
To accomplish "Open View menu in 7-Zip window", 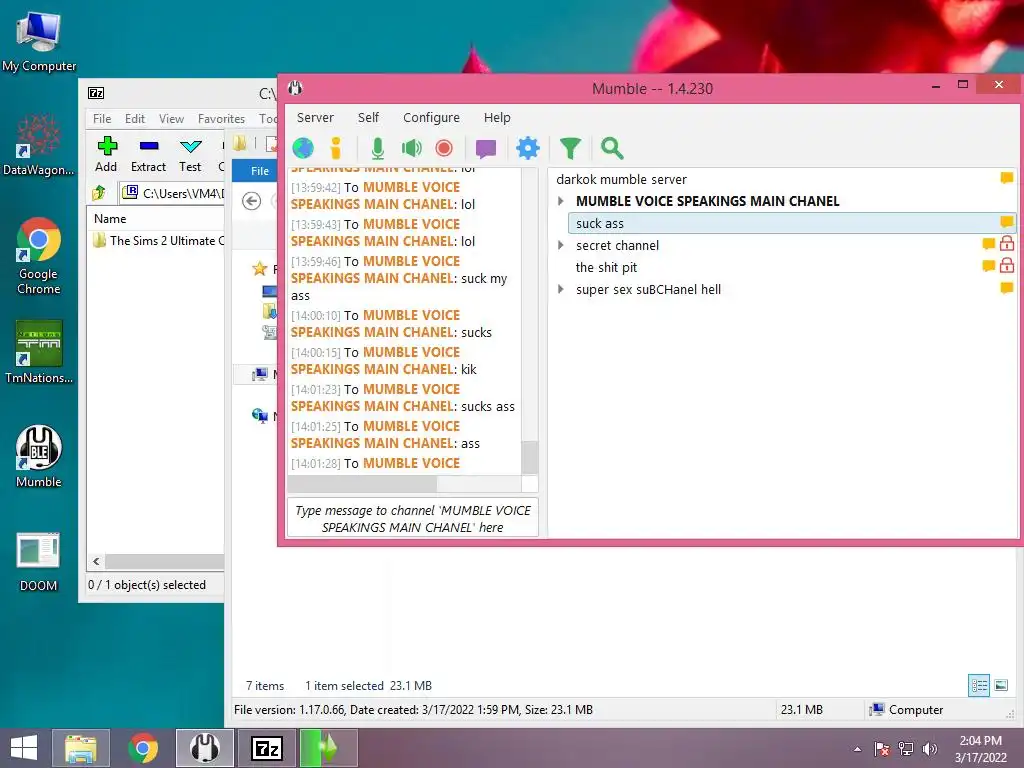I will [171, 119].
